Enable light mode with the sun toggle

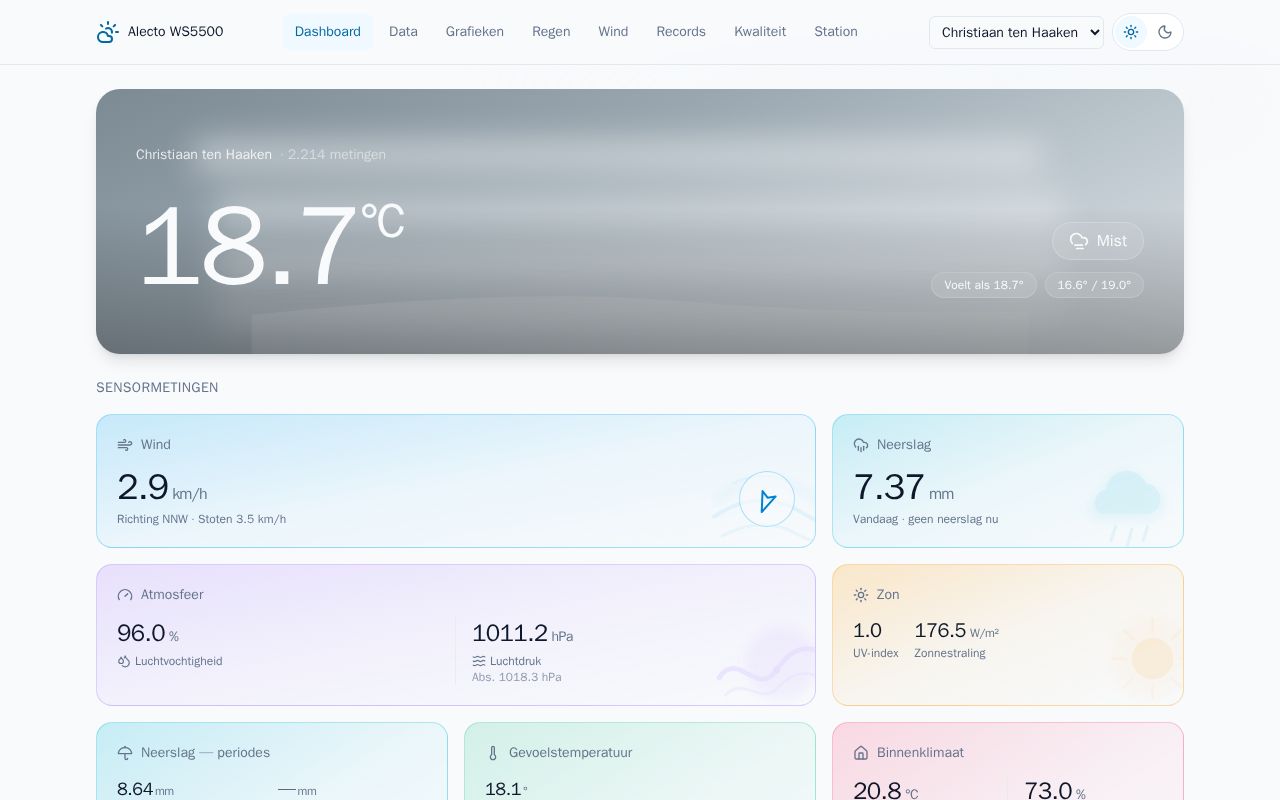click(x=1131, y=32)
